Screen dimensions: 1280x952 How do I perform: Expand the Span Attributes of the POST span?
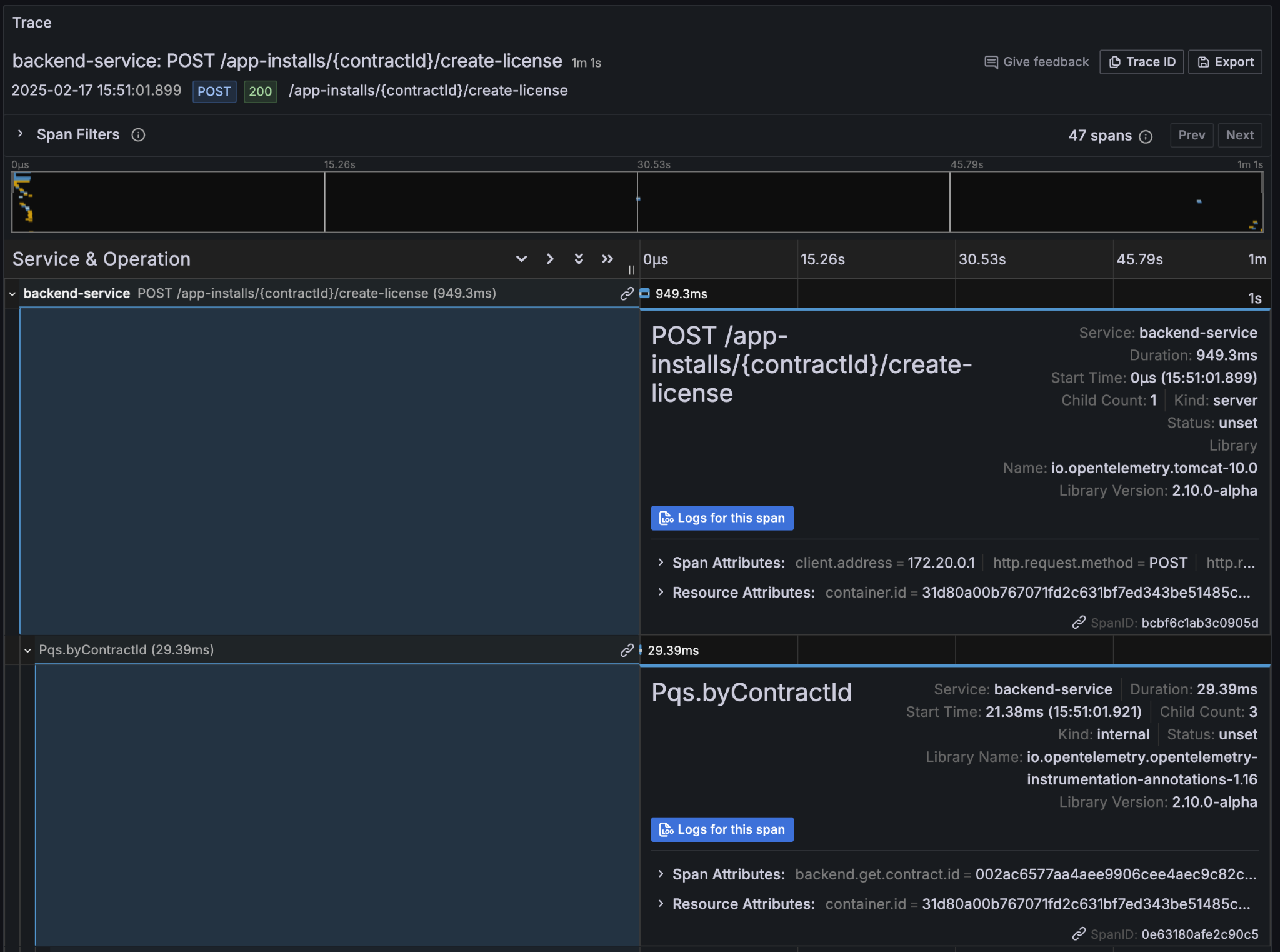662,563
